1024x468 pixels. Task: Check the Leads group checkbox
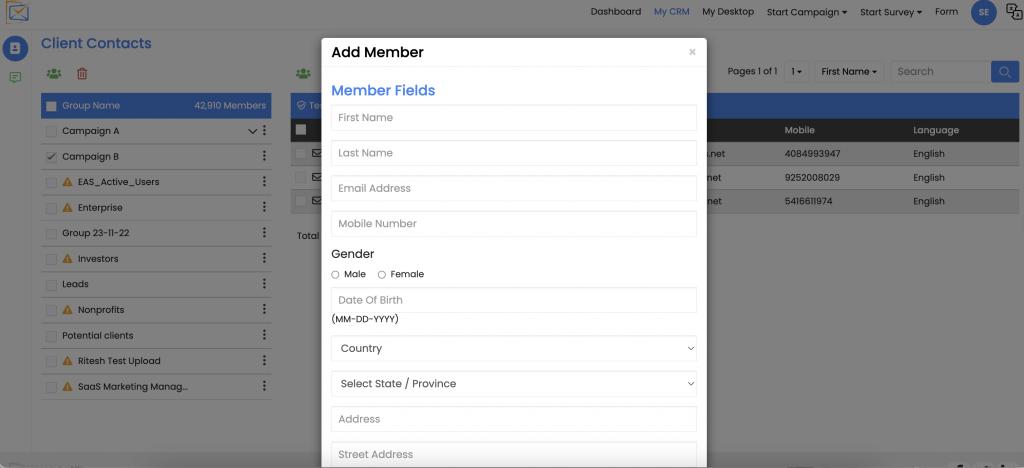tap(51, 284)
